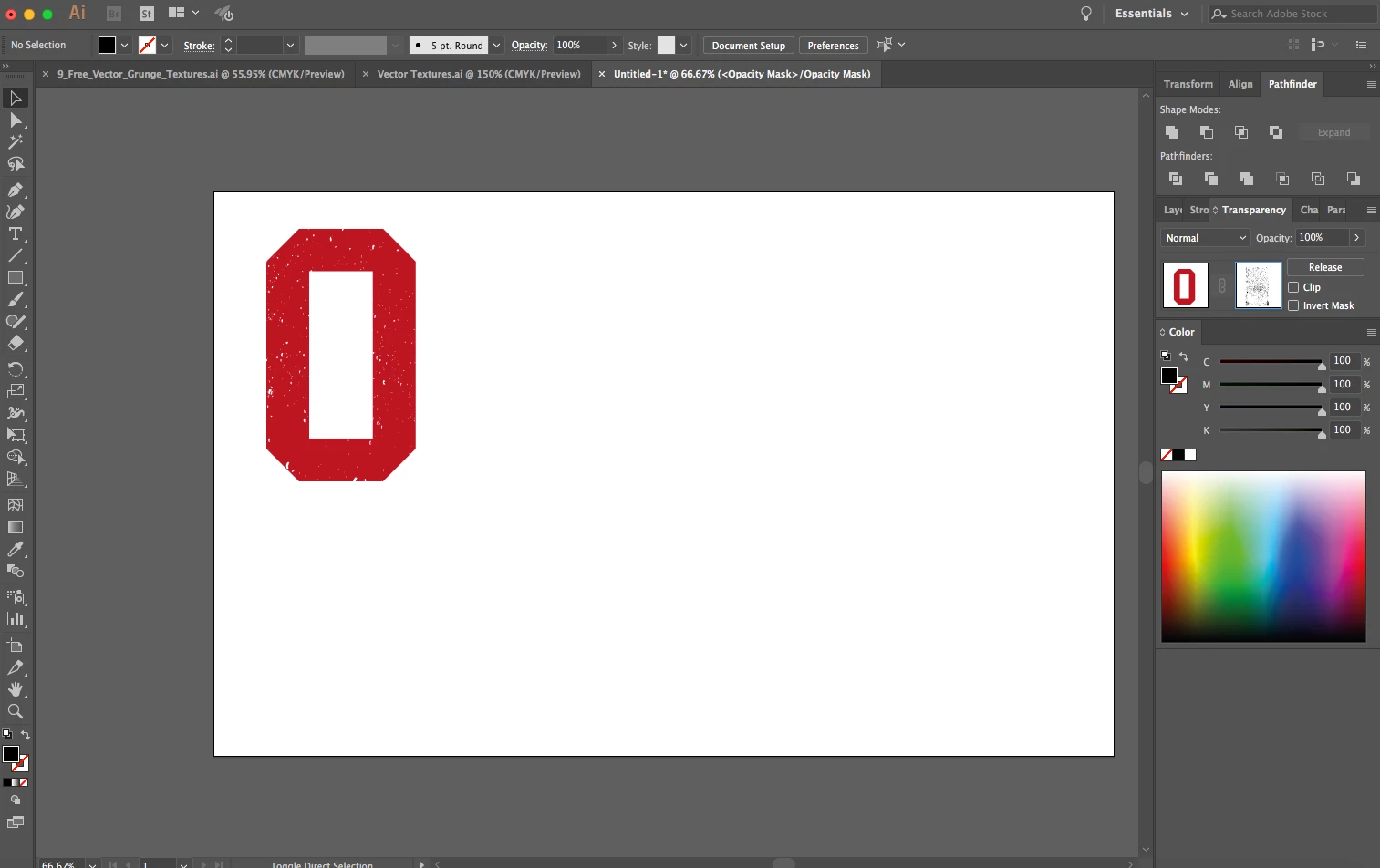The height and width of the screenshot is (868, 1380).
Task: Choose the Scale tool
Action: (16, 391)
